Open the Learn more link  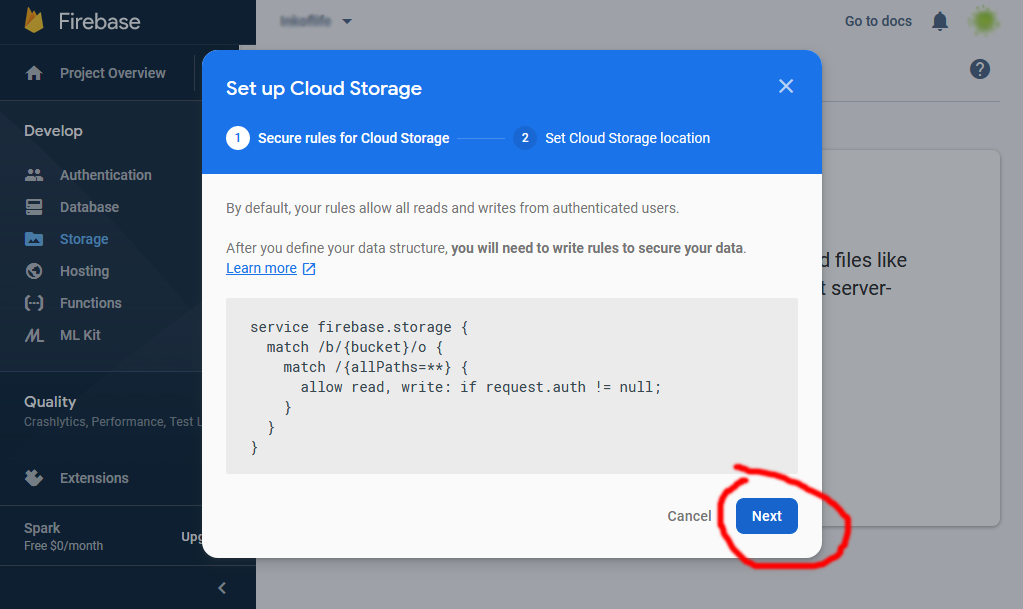262,268
